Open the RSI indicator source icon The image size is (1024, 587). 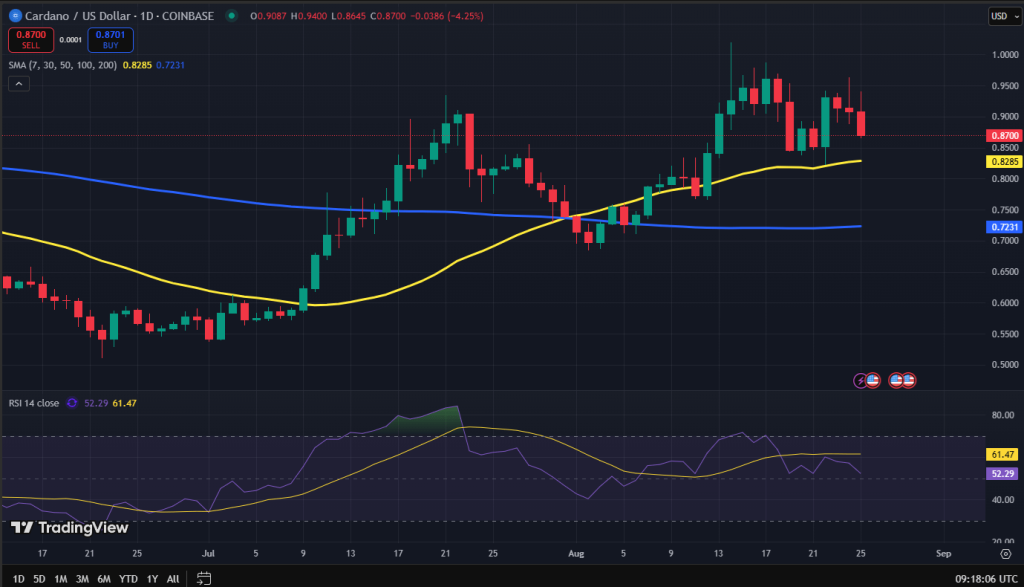tap(71, 403)
